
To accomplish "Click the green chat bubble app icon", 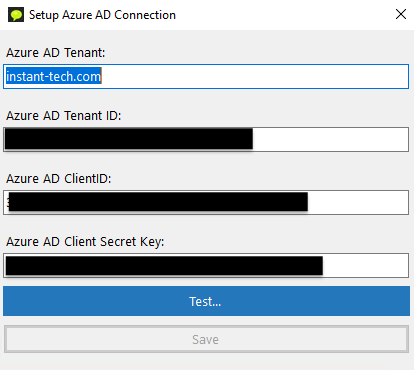I will [x=16, y=15].
